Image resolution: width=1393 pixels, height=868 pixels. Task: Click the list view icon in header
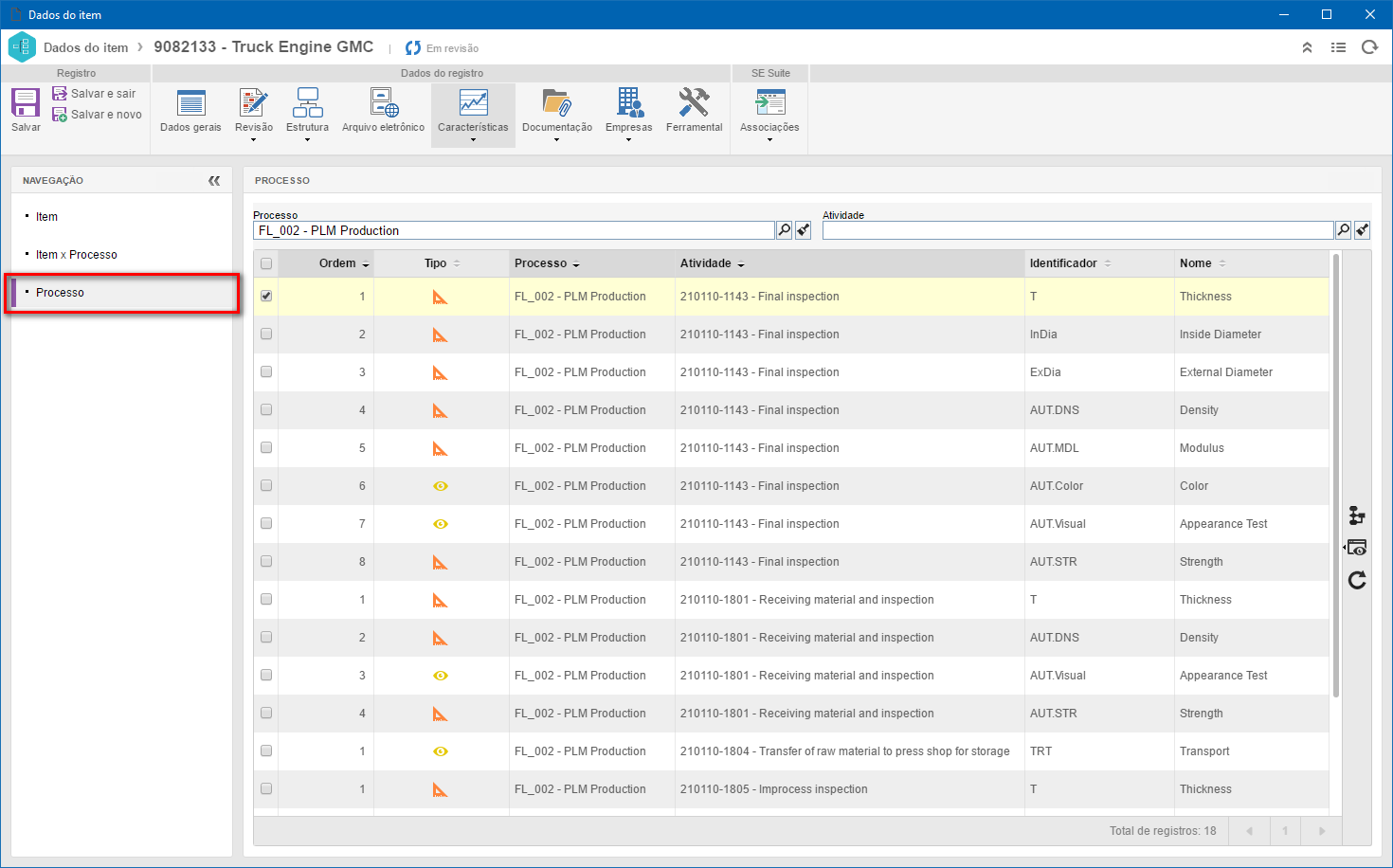point(1338,47)
